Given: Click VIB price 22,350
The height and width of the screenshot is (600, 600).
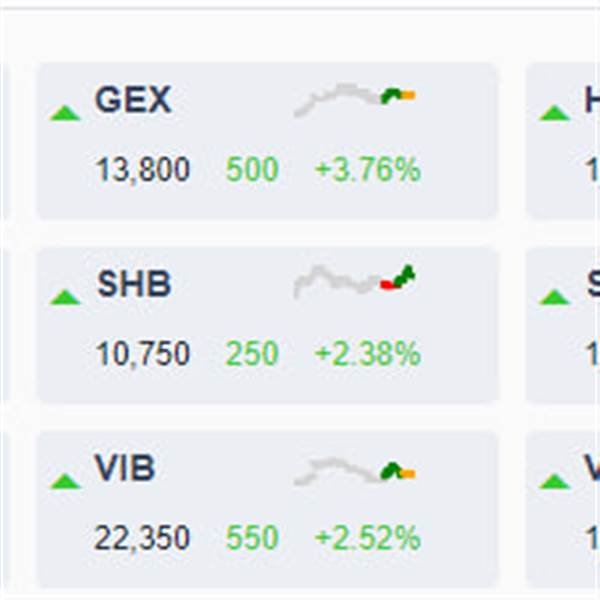Looking at the screenshot, I should click(142, 538).
